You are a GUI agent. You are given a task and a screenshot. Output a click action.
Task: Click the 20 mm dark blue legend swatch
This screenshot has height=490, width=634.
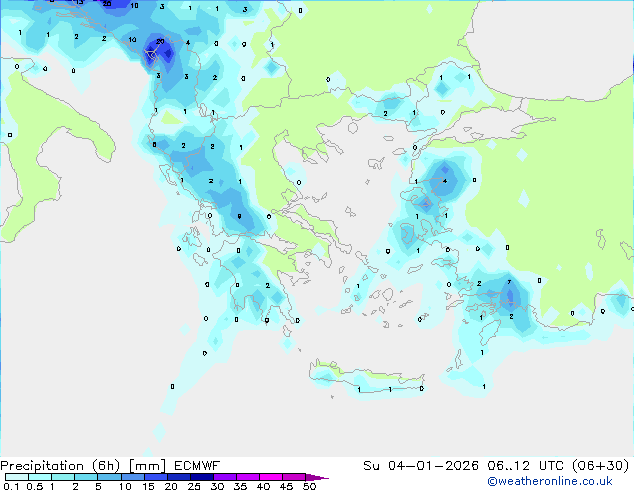click(179, 477)
